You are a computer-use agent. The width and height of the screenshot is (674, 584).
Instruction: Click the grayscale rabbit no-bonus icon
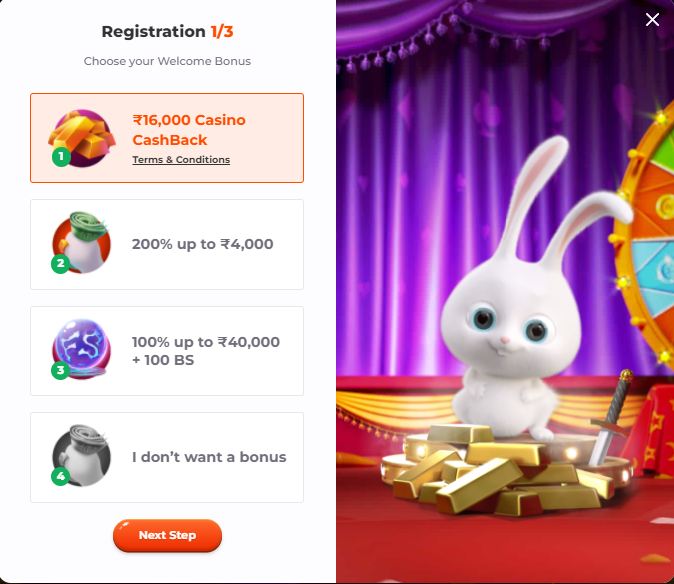tap(82, 456)
